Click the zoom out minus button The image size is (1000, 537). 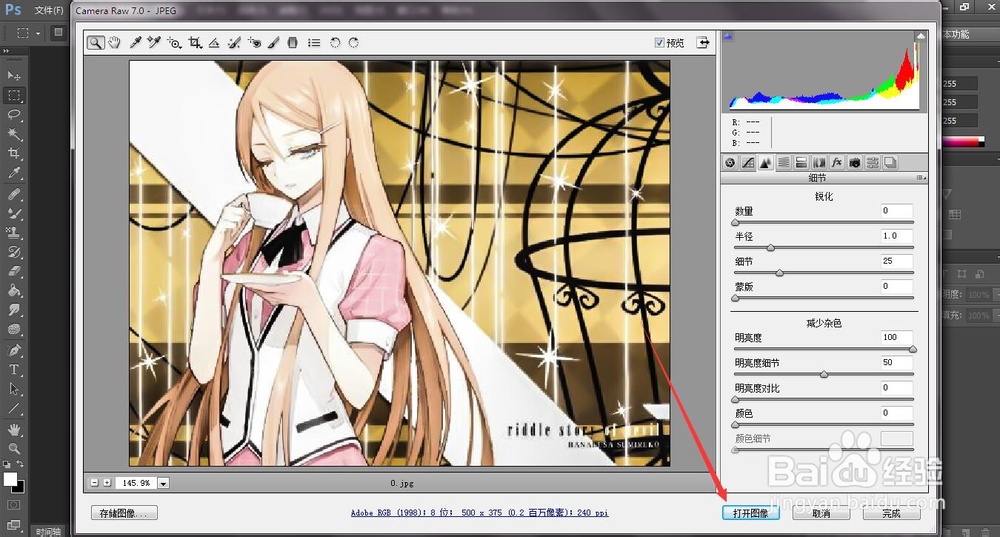tap(94, 483)
